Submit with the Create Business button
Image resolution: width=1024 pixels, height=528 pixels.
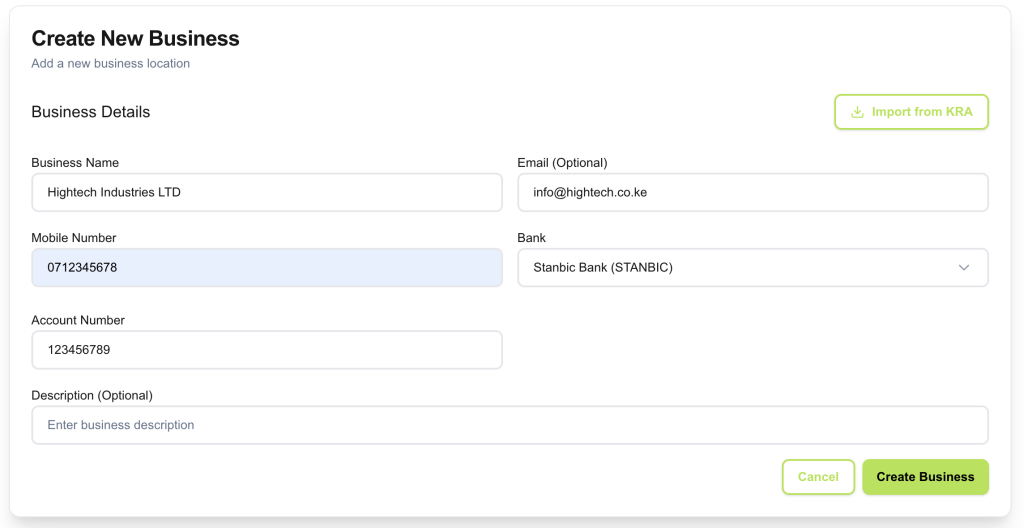click(925, 477)
